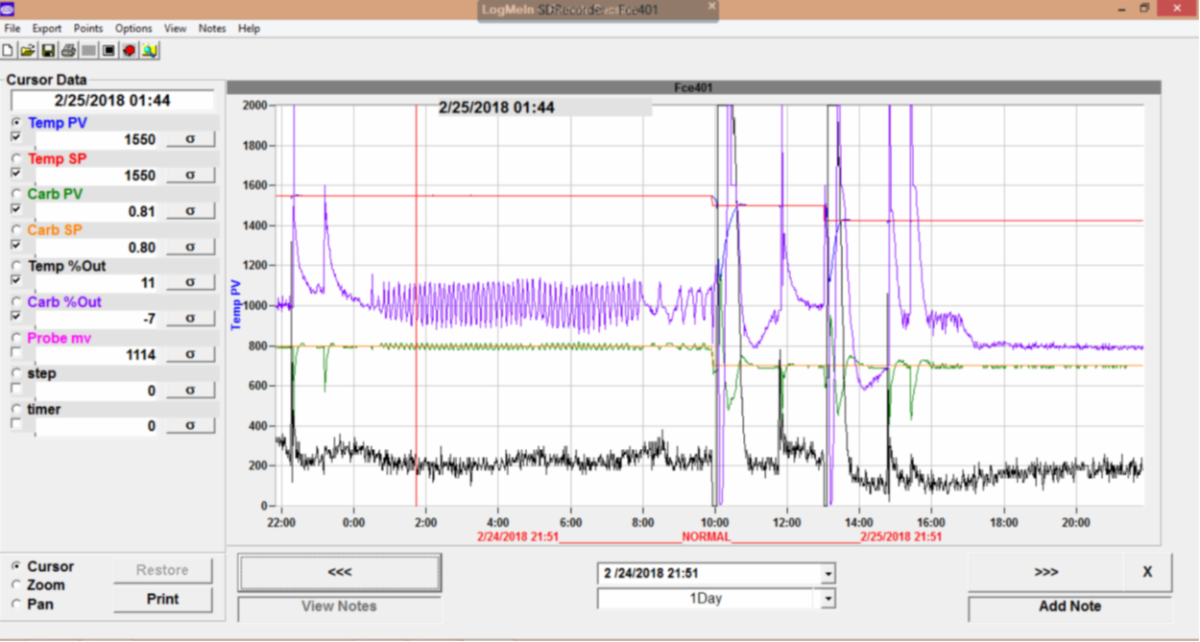Viewport: 1200px width, 642px height.
Task: Click the 2/25/2018 01:44 cursor date field
Action: 112,101
